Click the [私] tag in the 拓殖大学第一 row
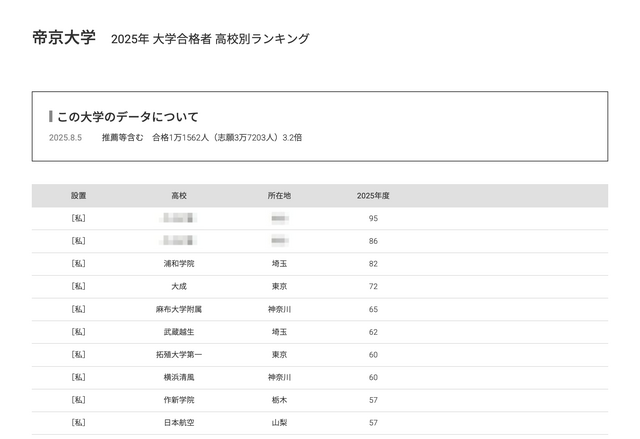Viewport: 640px width, 439px height. (x=78, y=355)
